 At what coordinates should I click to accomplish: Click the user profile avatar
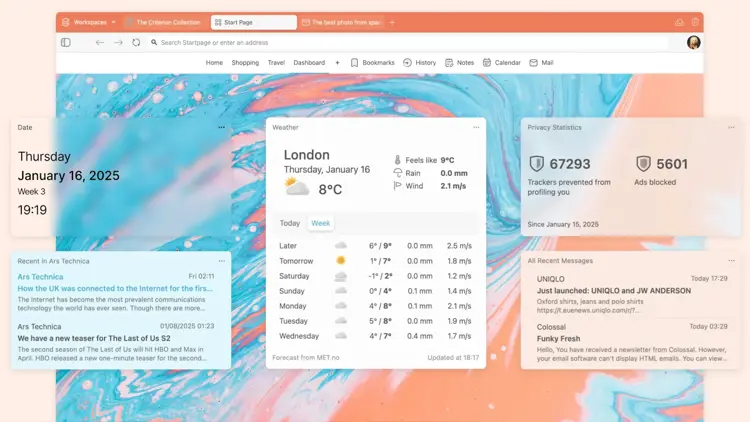(693, 43)
